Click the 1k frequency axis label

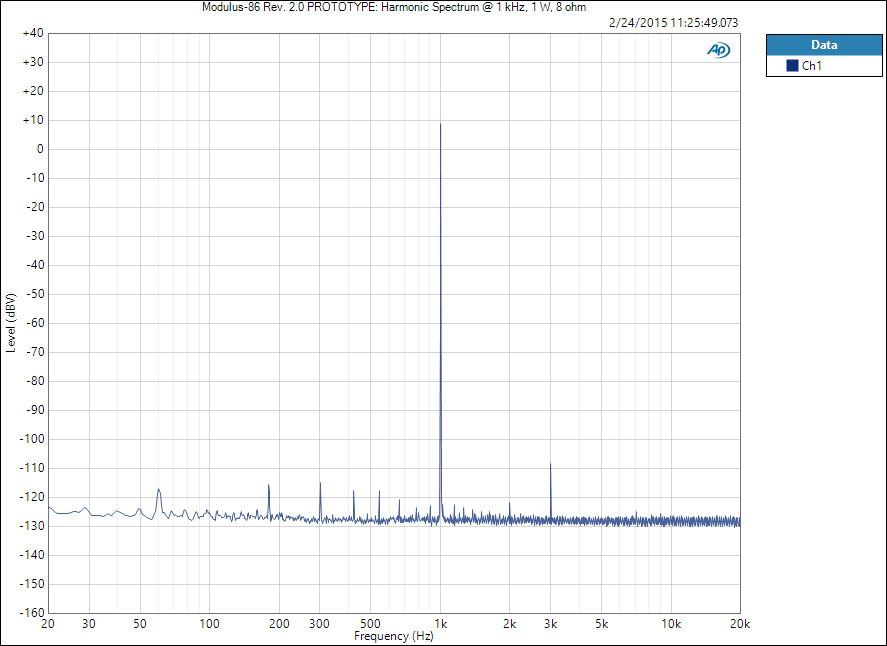point(441,624)
